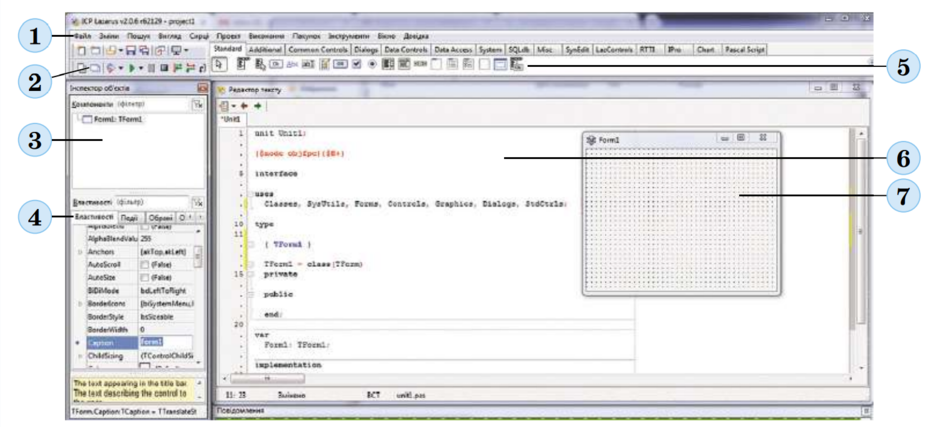Click the red jump back arrow in editor

tap(246, 106)
